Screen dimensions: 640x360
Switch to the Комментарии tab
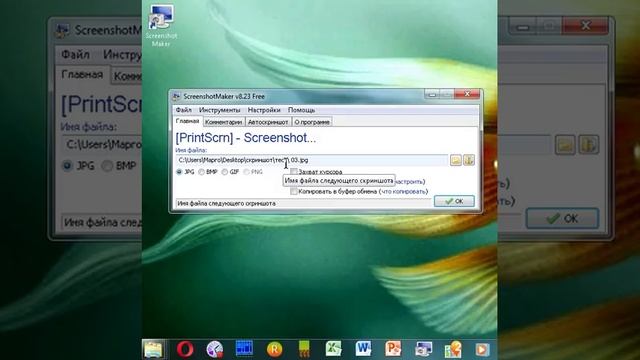tap(224, 122)
